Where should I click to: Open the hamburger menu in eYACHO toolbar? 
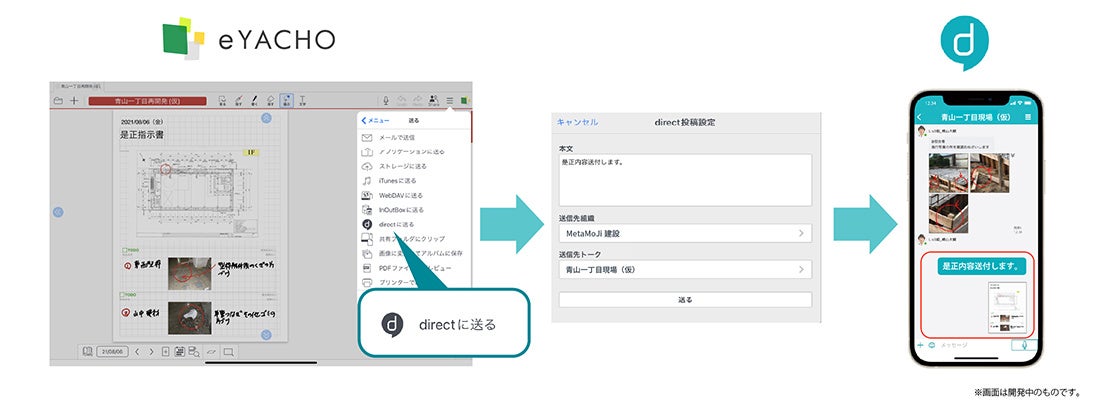(x=450, y=101)
